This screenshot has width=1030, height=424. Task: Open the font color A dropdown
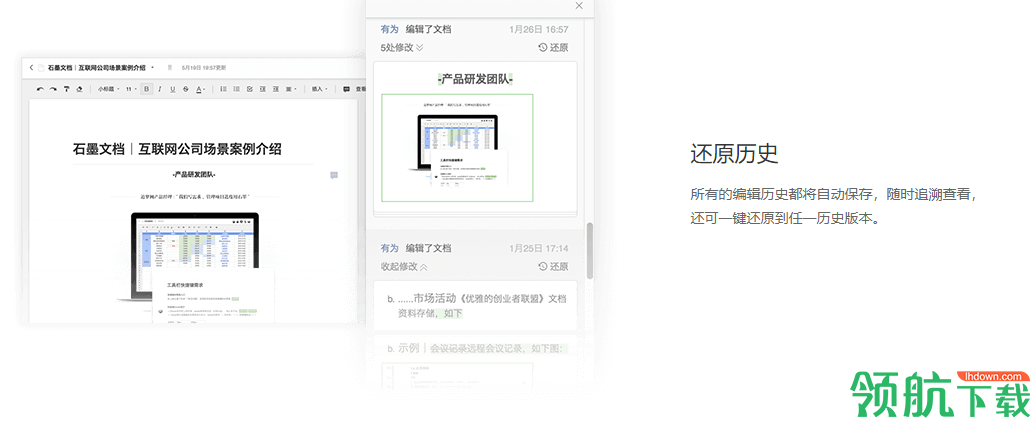coord(200,89)
